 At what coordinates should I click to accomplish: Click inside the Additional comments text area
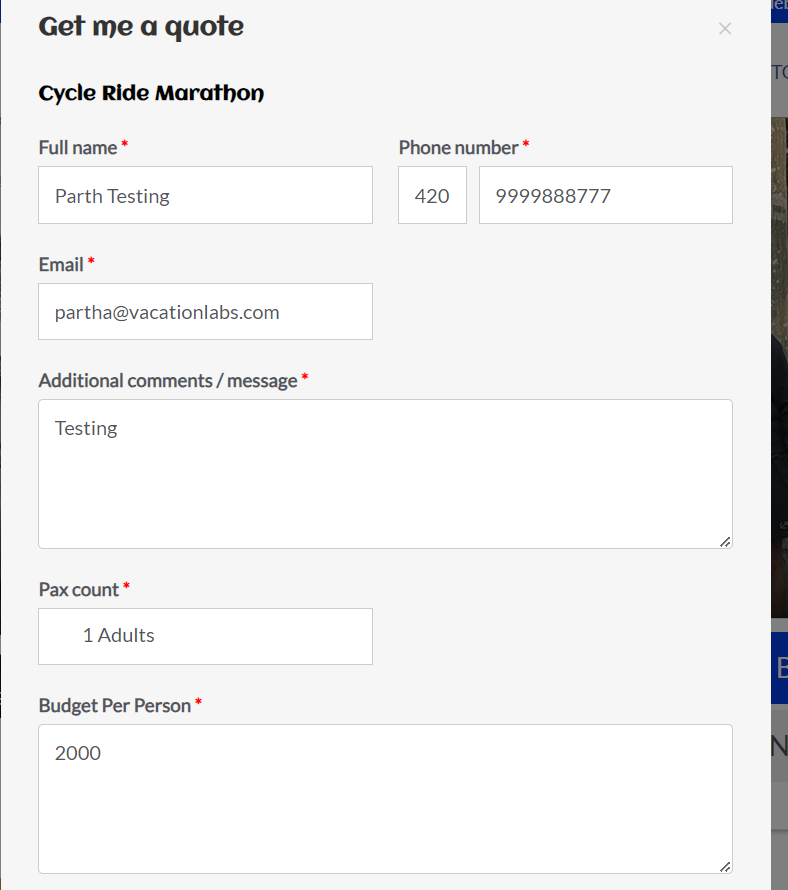385,474
